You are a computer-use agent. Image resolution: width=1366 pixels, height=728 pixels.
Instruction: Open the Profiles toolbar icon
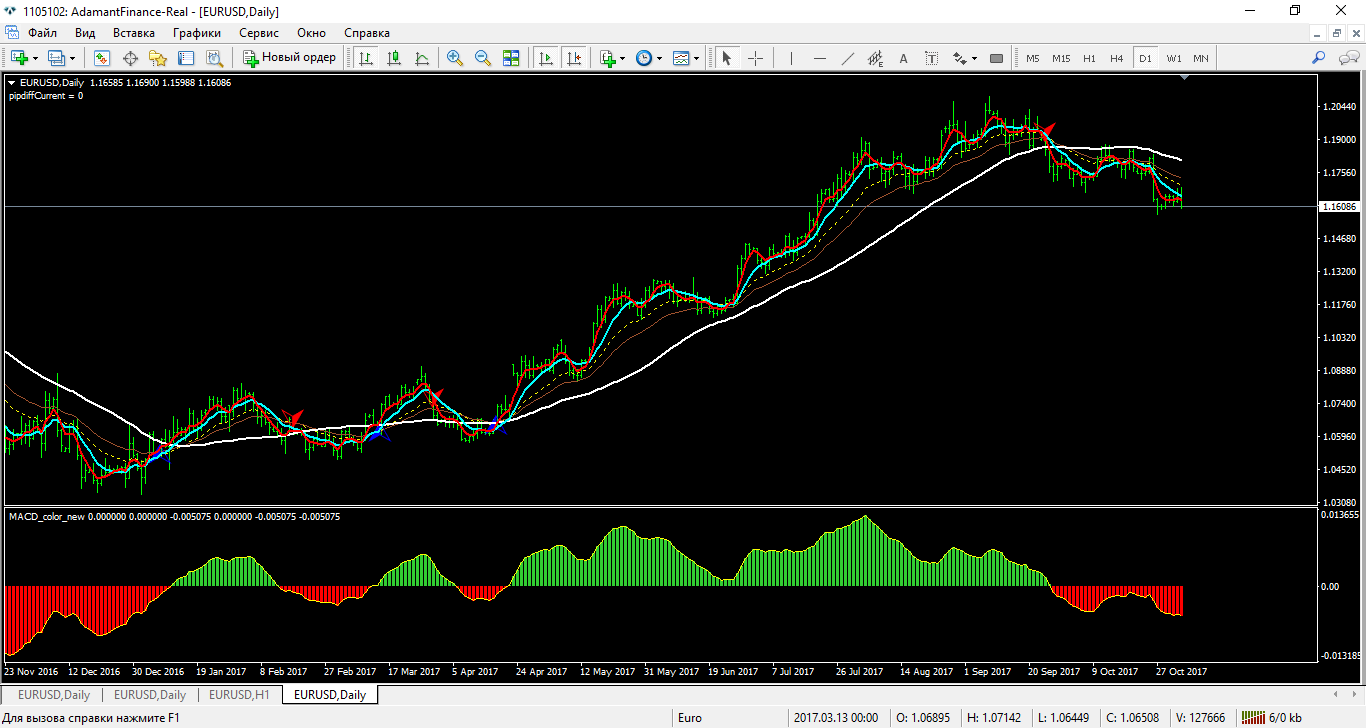click(56, 58)
